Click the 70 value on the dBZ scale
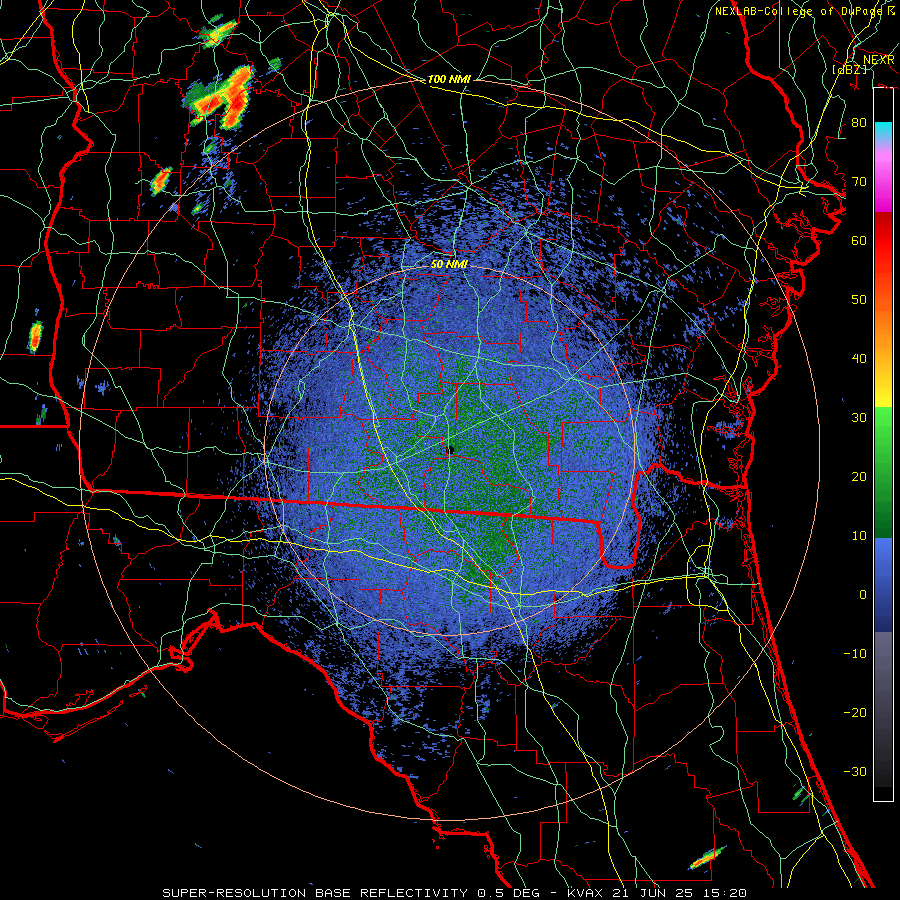The image size is (900, 900). [x=859, y=181]
